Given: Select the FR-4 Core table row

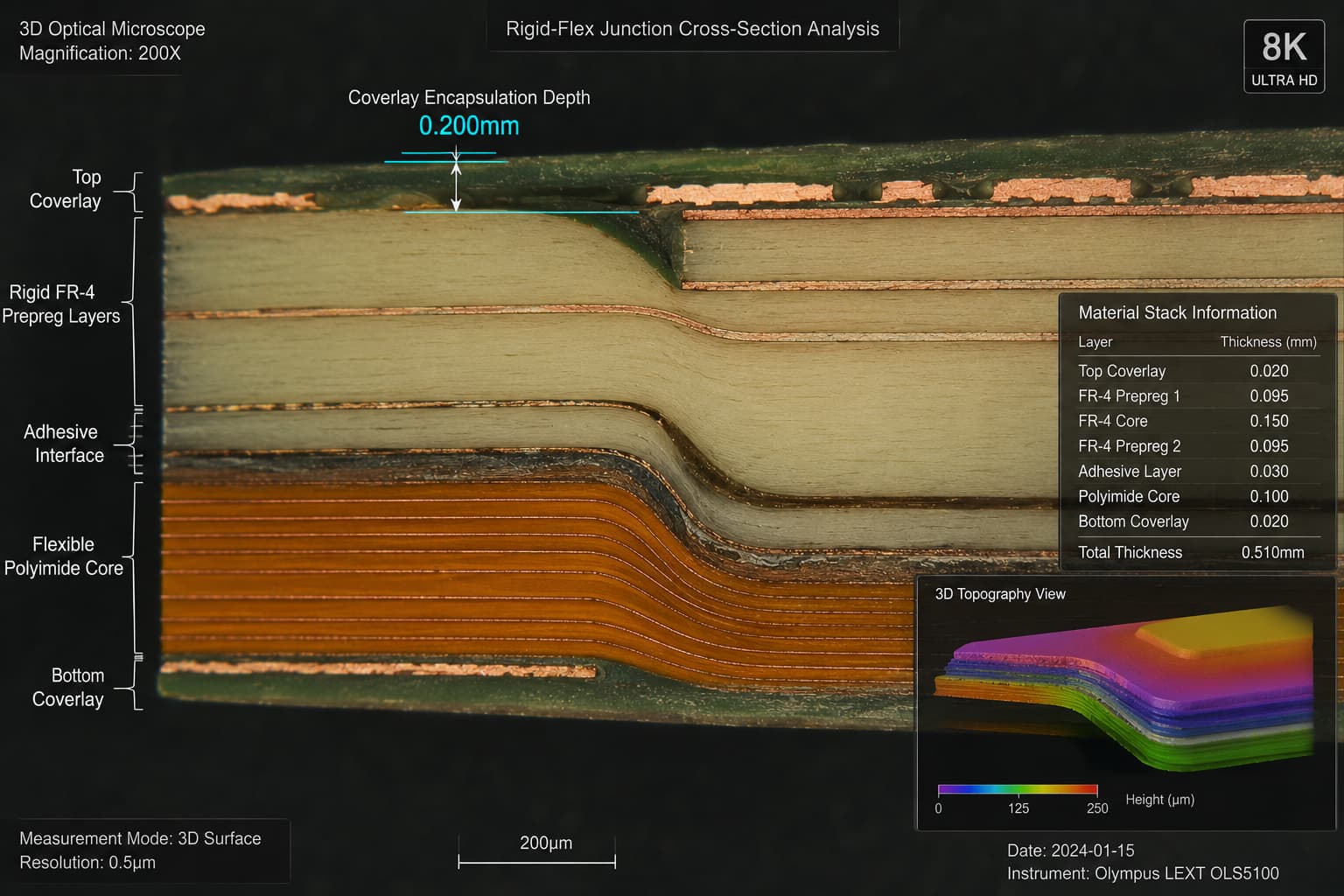Looking at the screenshot, I should tap(1198, 421).
